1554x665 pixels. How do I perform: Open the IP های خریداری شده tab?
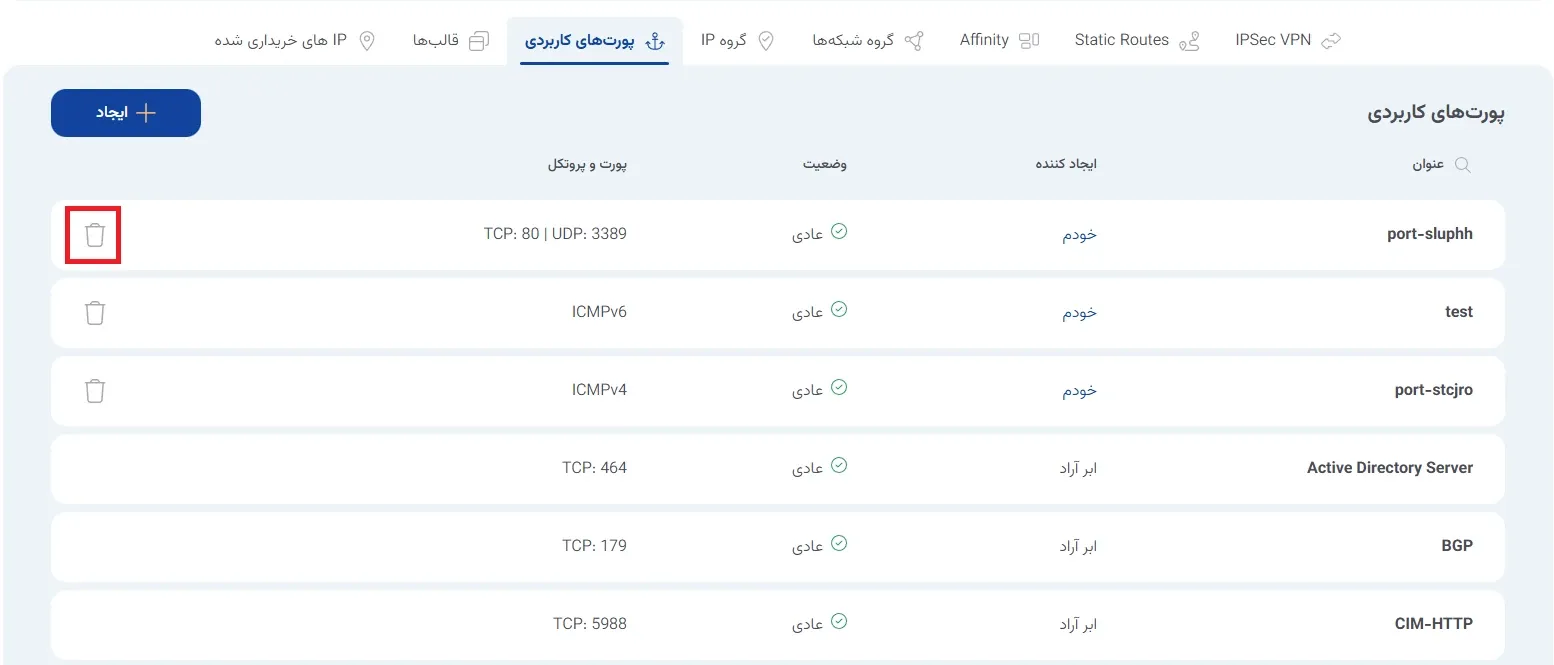[x=295, y=41]
